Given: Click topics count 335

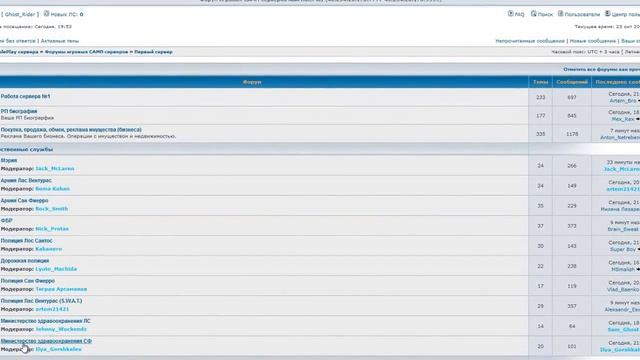Looking at the screenshot, I should (x=540, y=134).
